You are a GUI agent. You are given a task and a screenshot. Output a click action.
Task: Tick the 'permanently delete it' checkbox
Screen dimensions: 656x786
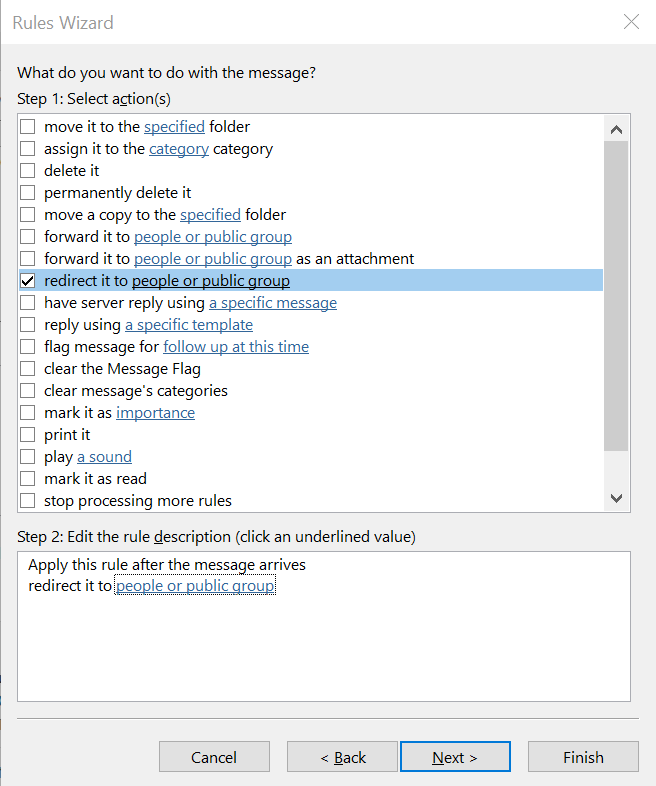point(28,192)
